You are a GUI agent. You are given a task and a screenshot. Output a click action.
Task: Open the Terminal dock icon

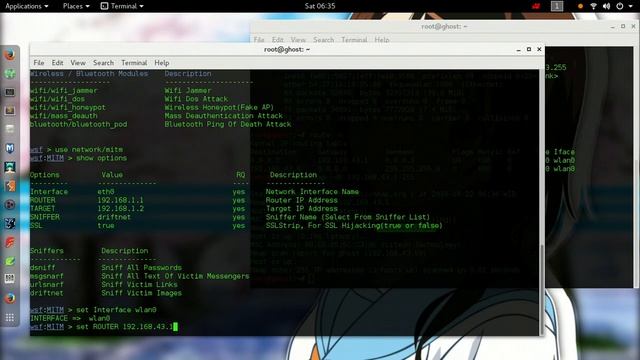(10, 92)
